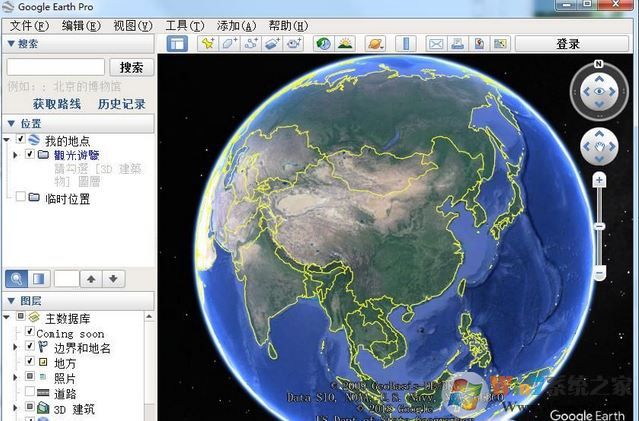Check the 临时位置 folder checkbox
The image size is (639, 421).
tap(20, 198)
